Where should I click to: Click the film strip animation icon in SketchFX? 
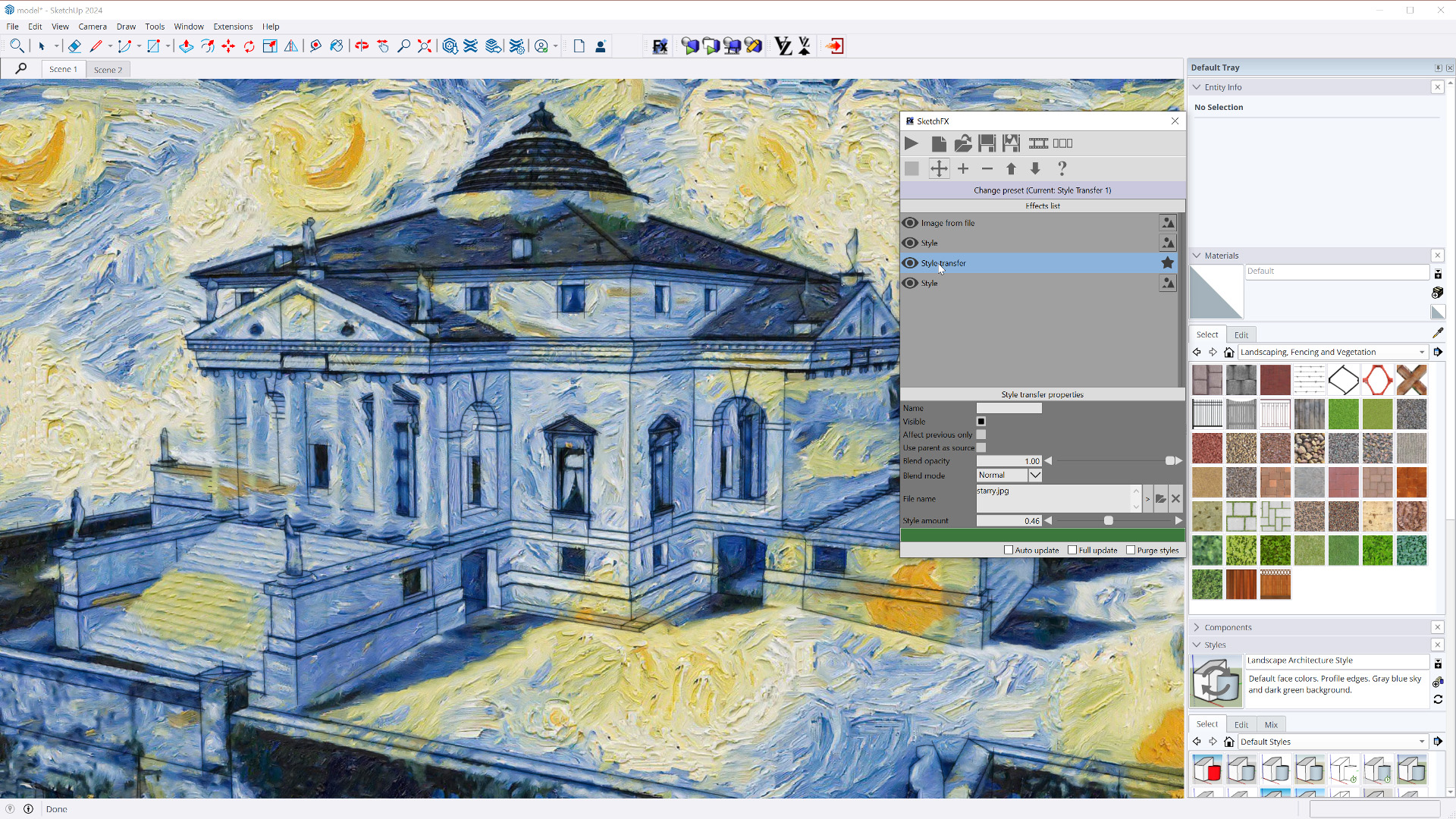(x=1038, y=143)
